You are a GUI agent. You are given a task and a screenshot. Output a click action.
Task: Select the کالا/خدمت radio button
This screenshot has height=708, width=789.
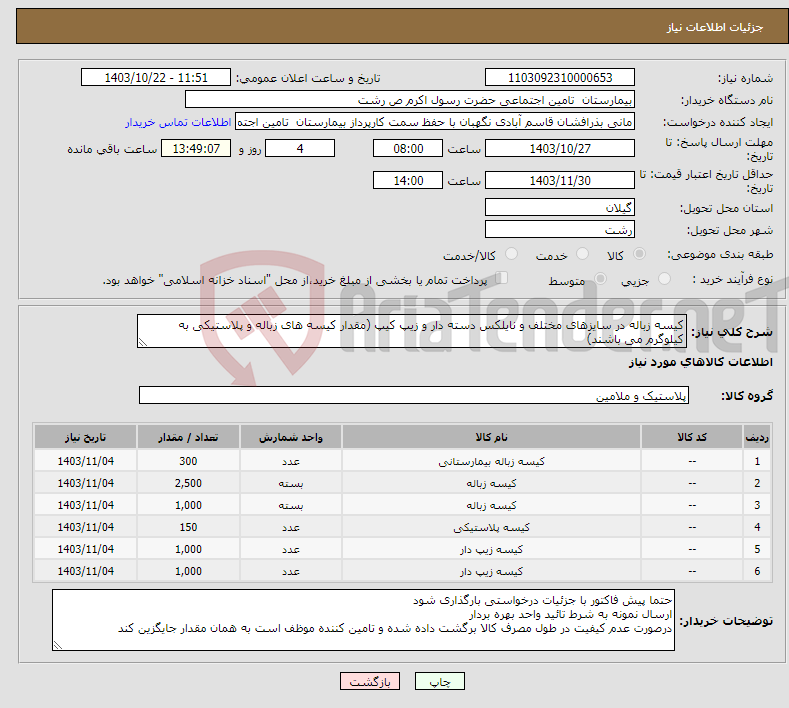(x=511, y=254)
